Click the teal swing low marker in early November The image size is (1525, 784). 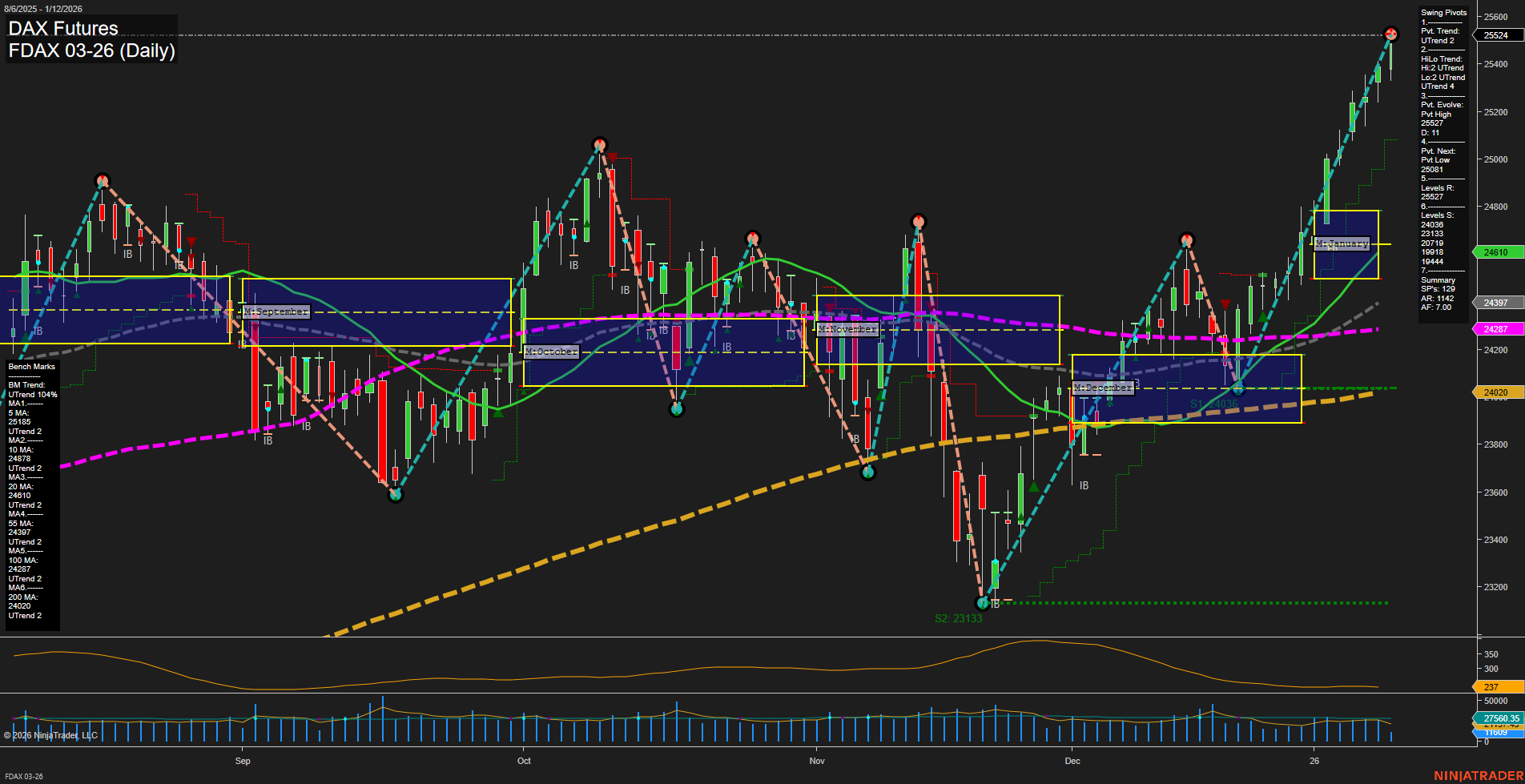point(867,471)
